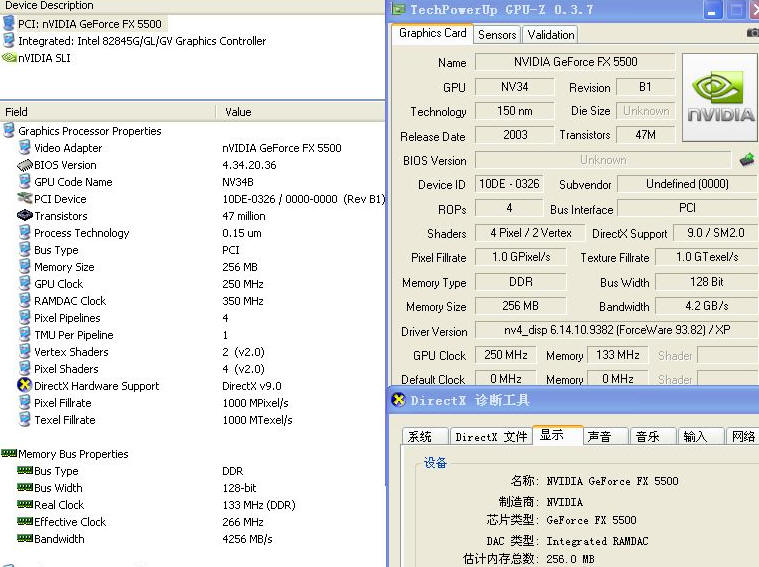Open the DirectX 文件 tab

pyautogui.click(x=491, y=436)
